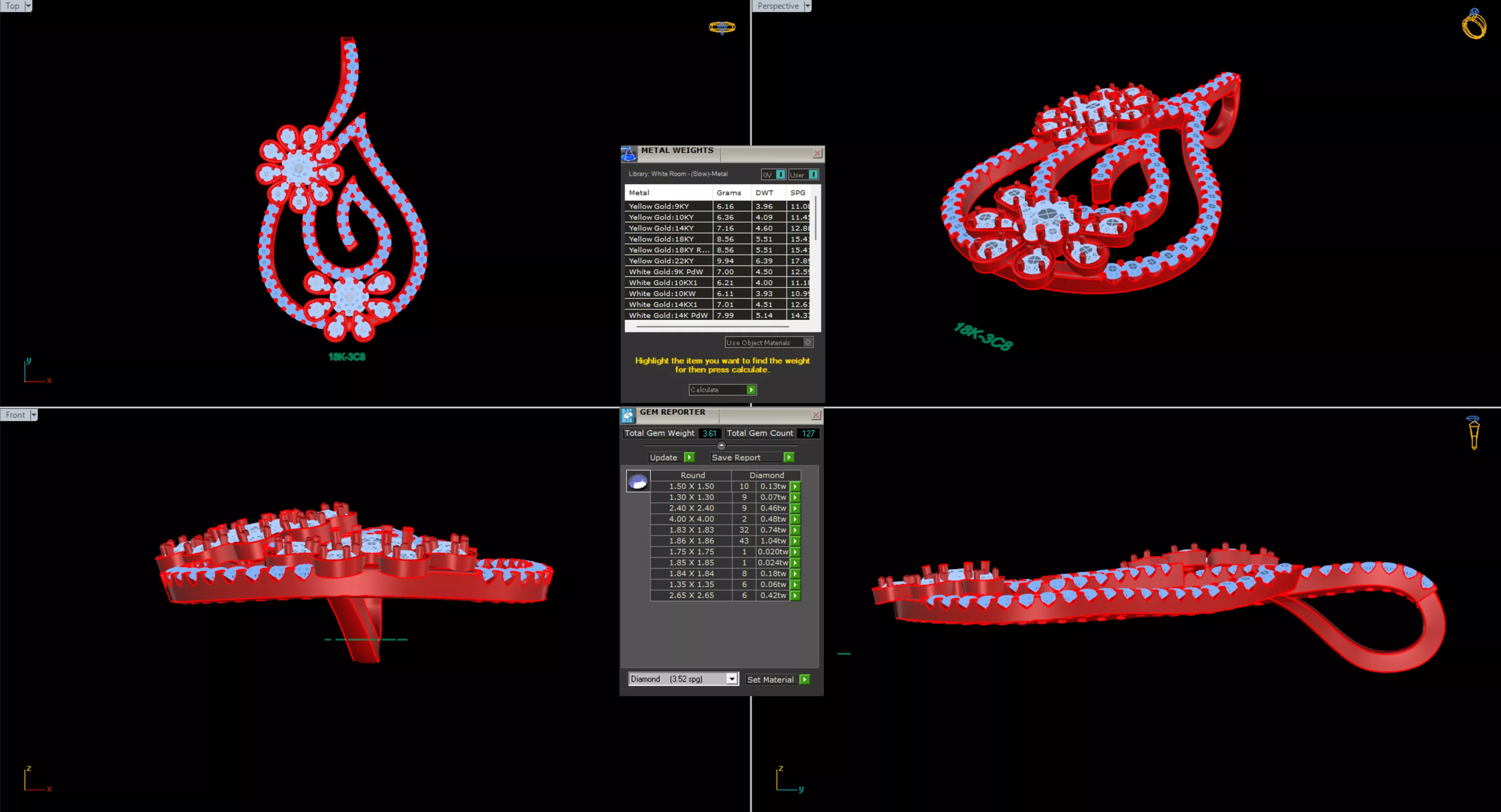Click the green arrow for 1.84 X 1.84 row
This screenshot has height=812, width=1501.
coord(795,574)
